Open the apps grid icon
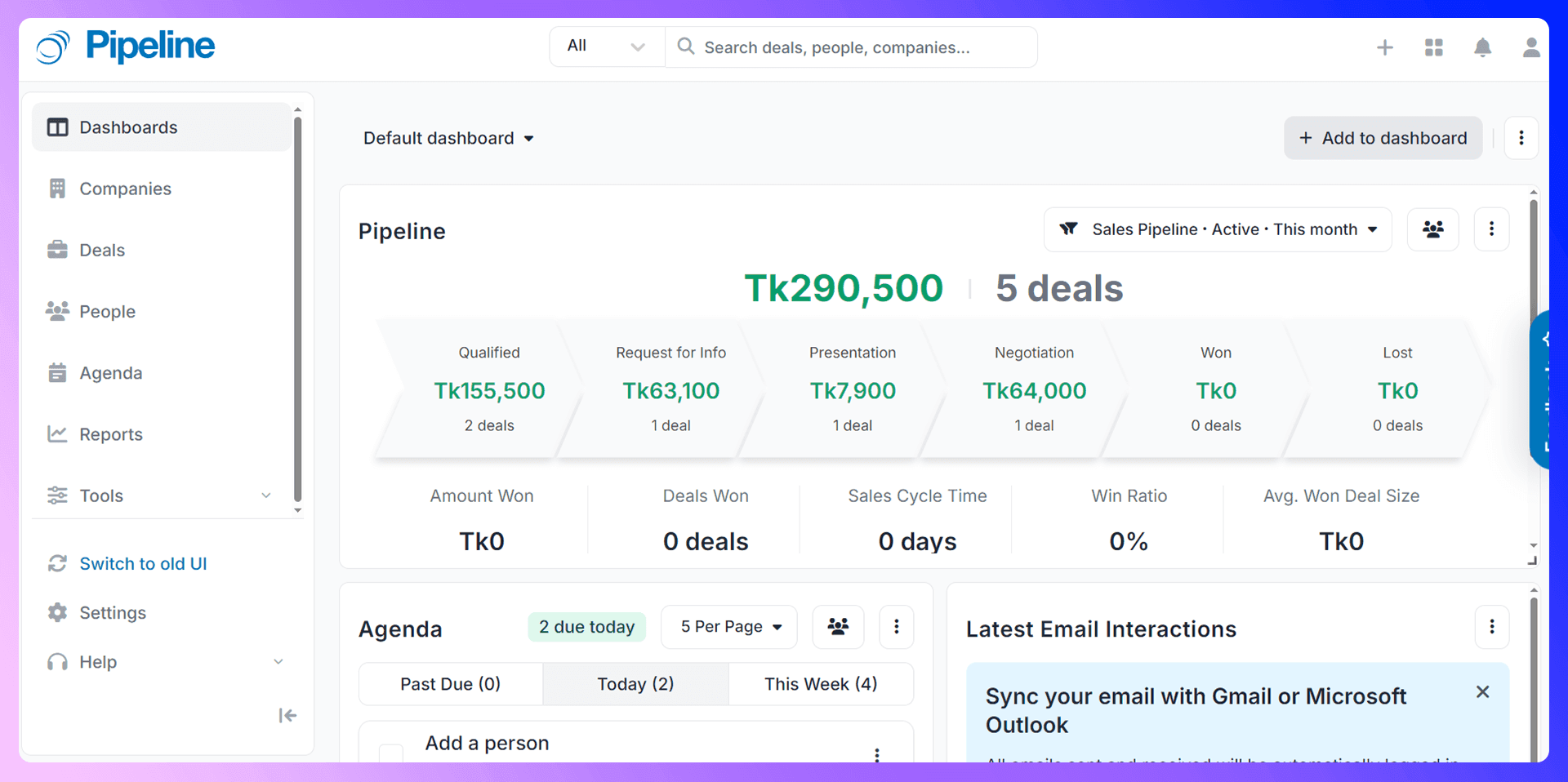This screenshot has height=782, width=1568. pyautogui.click(x=1433, y=47)
